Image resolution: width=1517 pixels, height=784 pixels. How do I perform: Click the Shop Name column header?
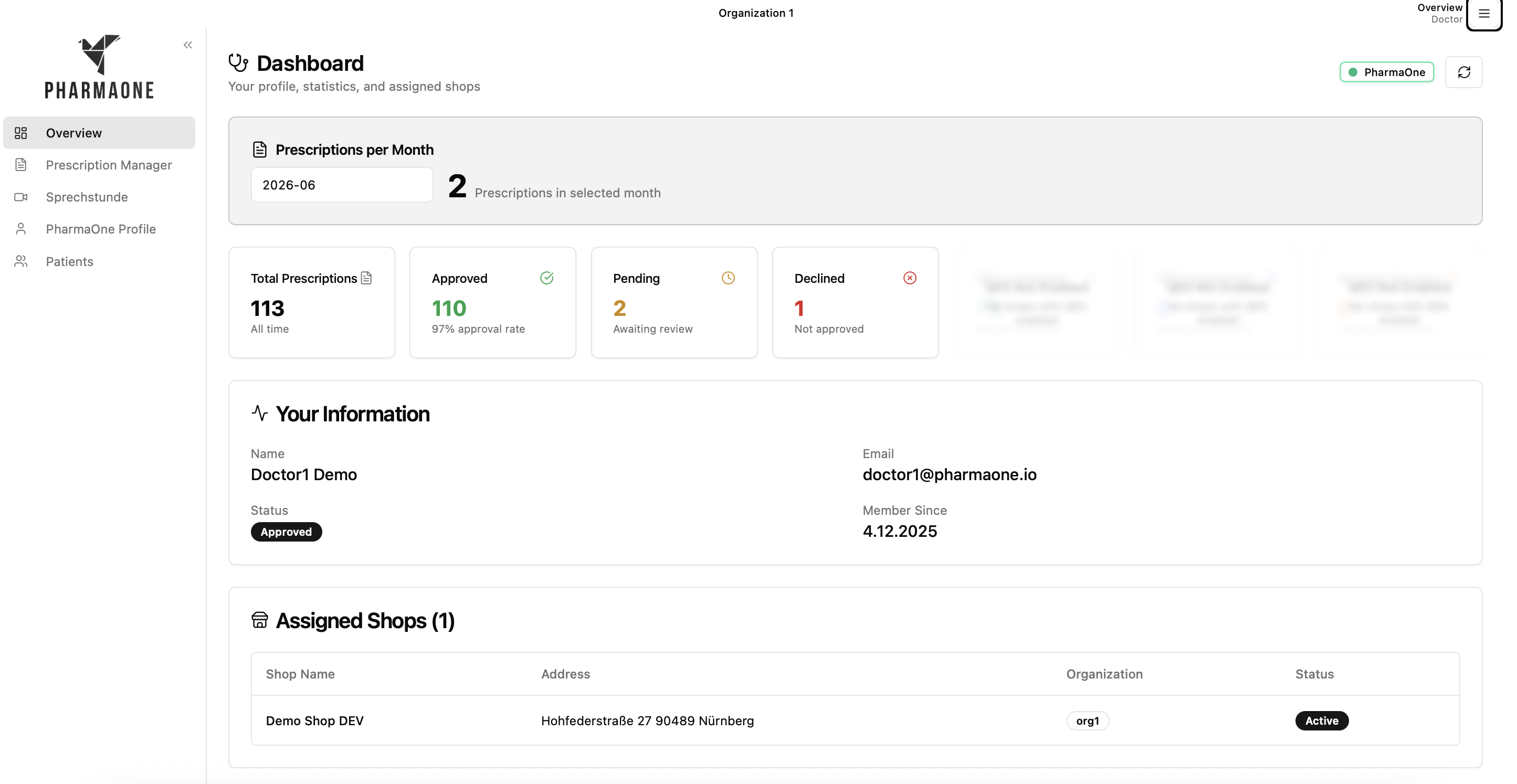tap(300, 674)
